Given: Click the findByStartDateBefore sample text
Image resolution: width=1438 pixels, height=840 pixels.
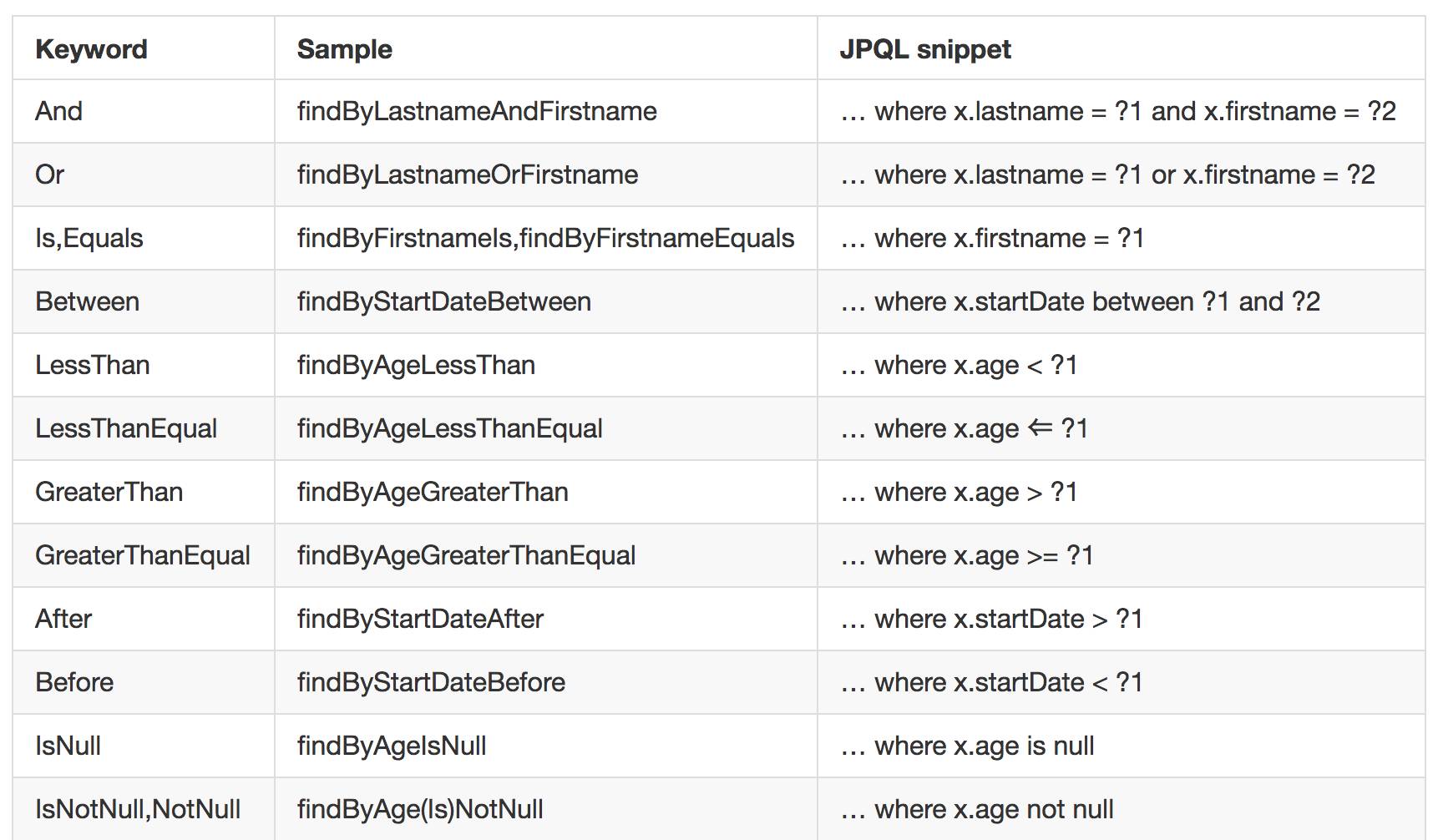Looking at the screenshot, I should [431, 682].
